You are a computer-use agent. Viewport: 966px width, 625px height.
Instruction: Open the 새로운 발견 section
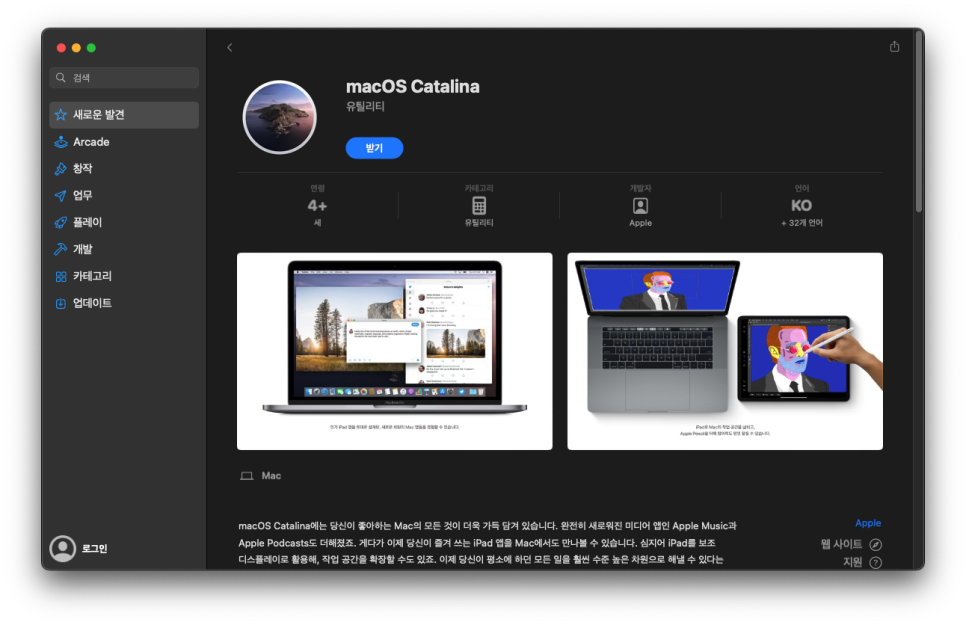click(x=124, y=115)
